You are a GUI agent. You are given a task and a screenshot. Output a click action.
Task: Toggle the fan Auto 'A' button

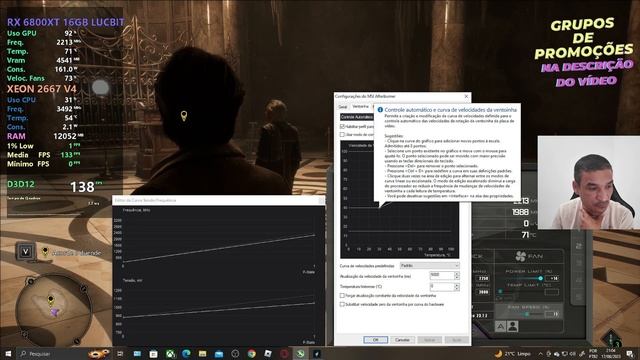point(500,326)
